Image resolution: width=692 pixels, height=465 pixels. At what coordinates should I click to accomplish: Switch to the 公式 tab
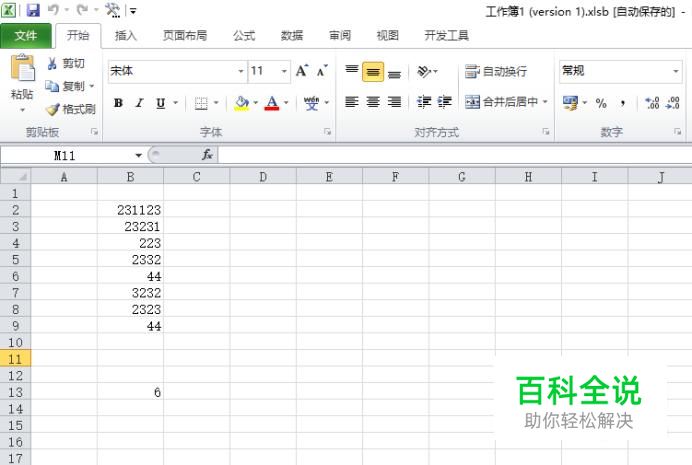(244, 35)
